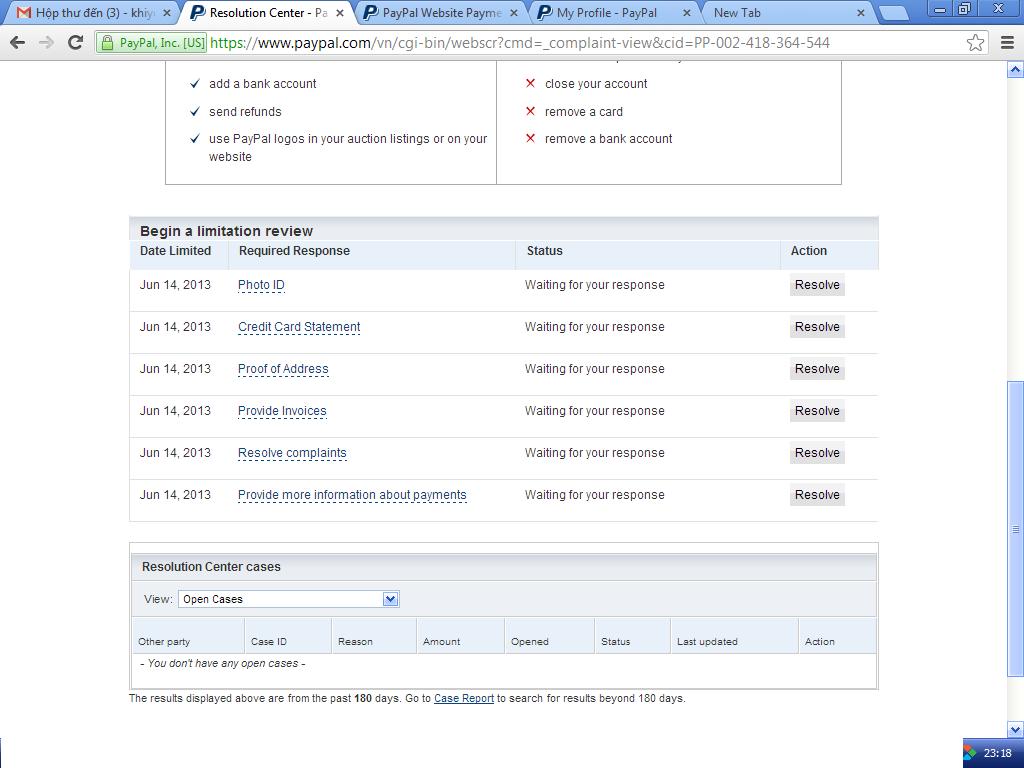
Task: Click the Status header in limitation review
Action: click(545, 251)
